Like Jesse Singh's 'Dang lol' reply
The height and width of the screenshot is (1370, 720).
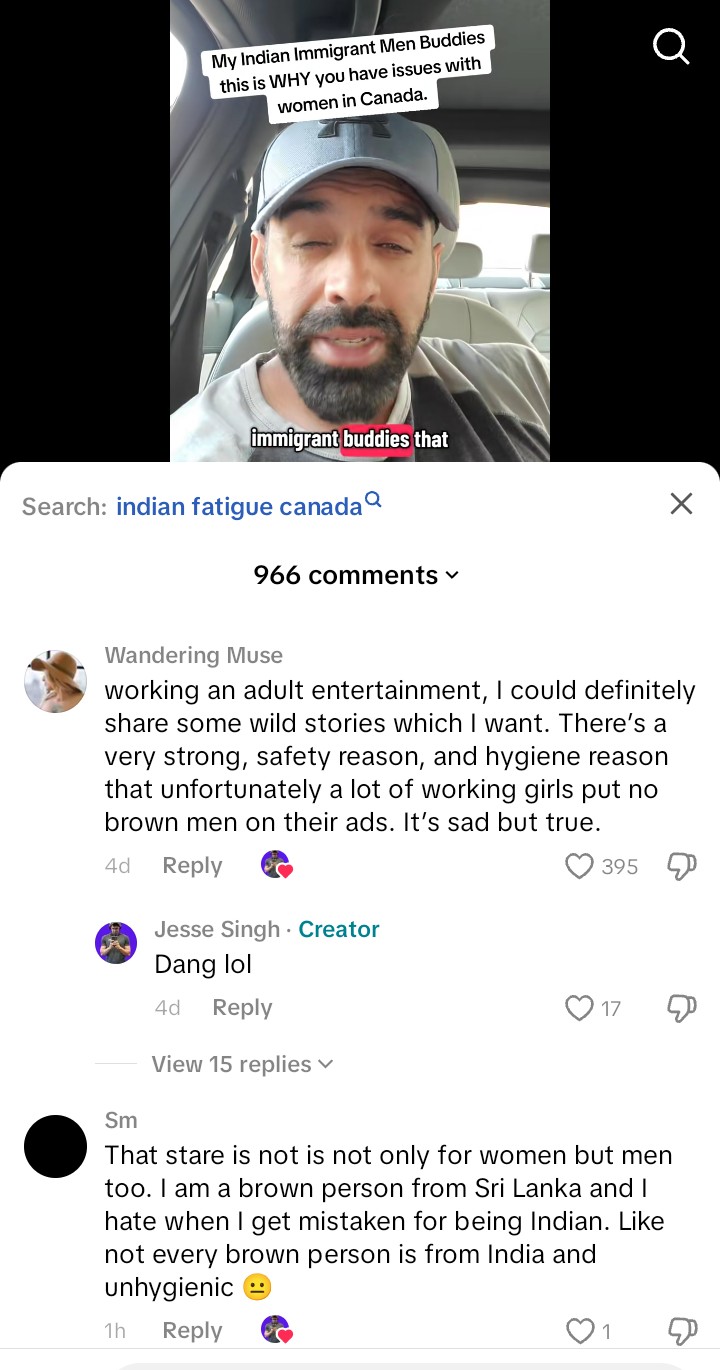[580, 1008]
